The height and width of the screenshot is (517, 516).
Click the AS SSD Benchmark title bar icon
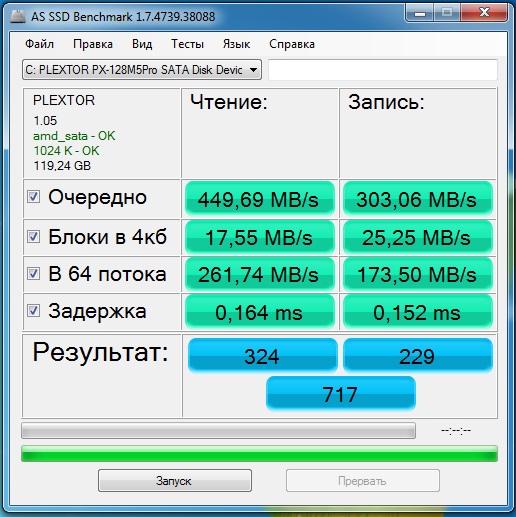(18, 16)
